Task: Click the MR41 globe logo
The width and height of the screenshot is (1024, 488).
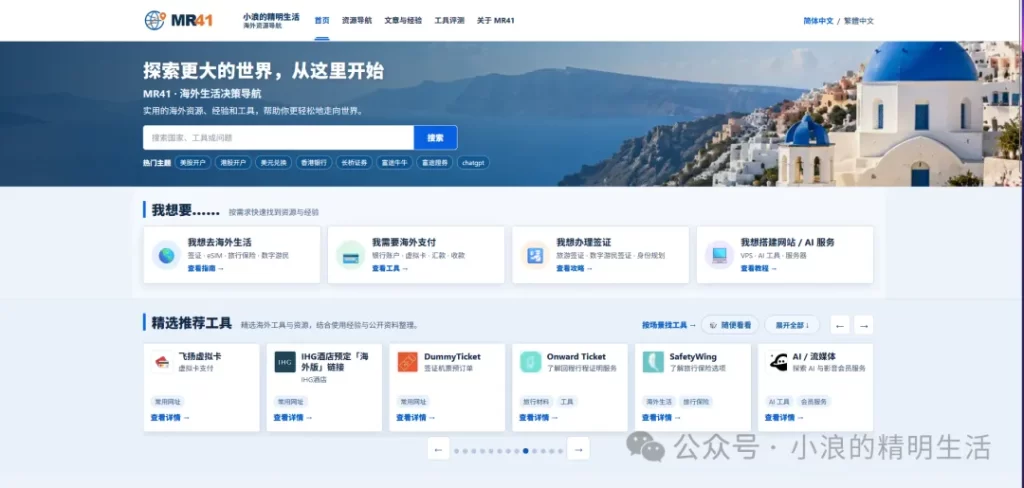Action: point(155,20)
